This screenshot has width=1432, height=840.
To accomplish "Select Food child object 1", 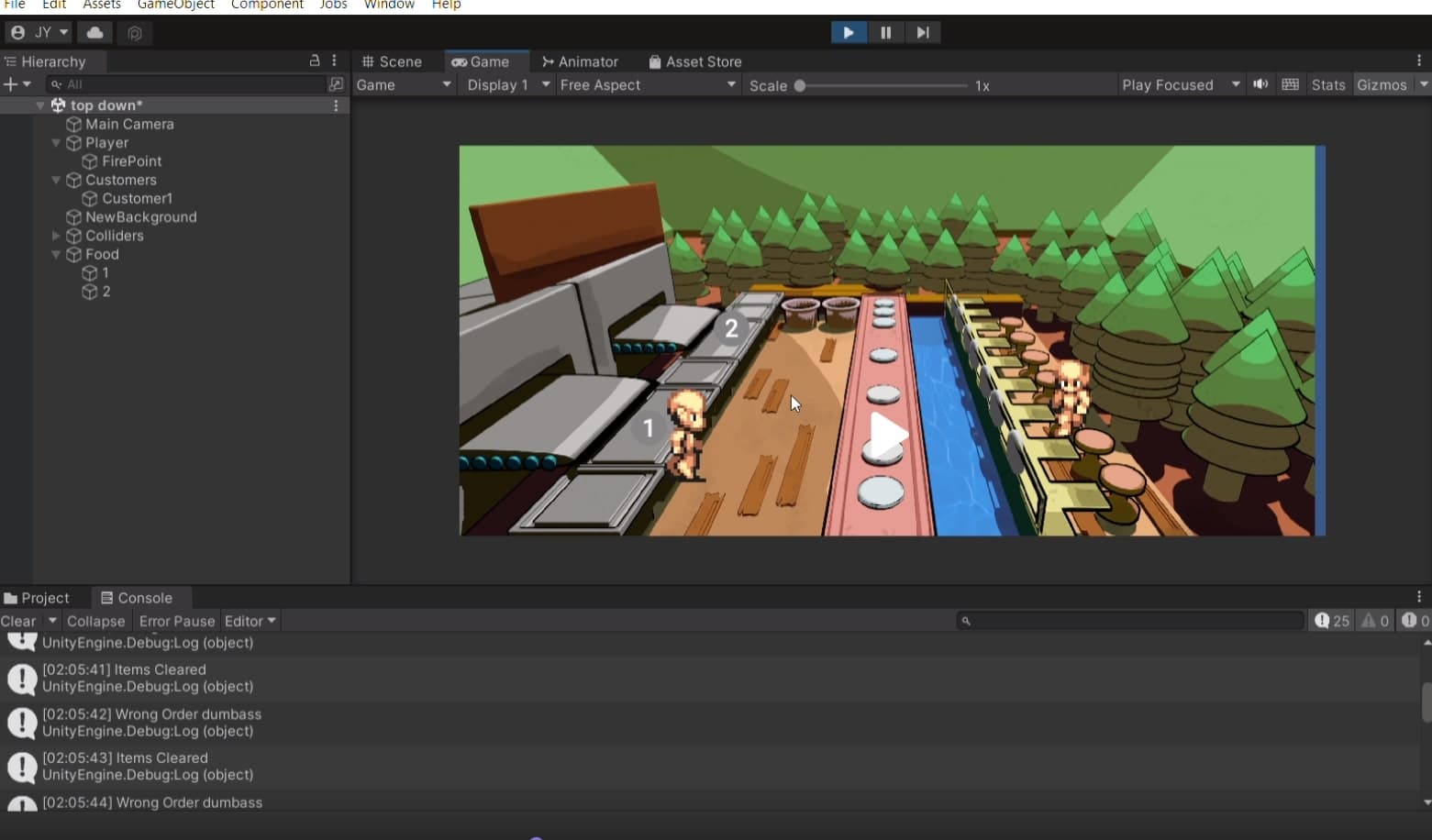I will 105,273.
